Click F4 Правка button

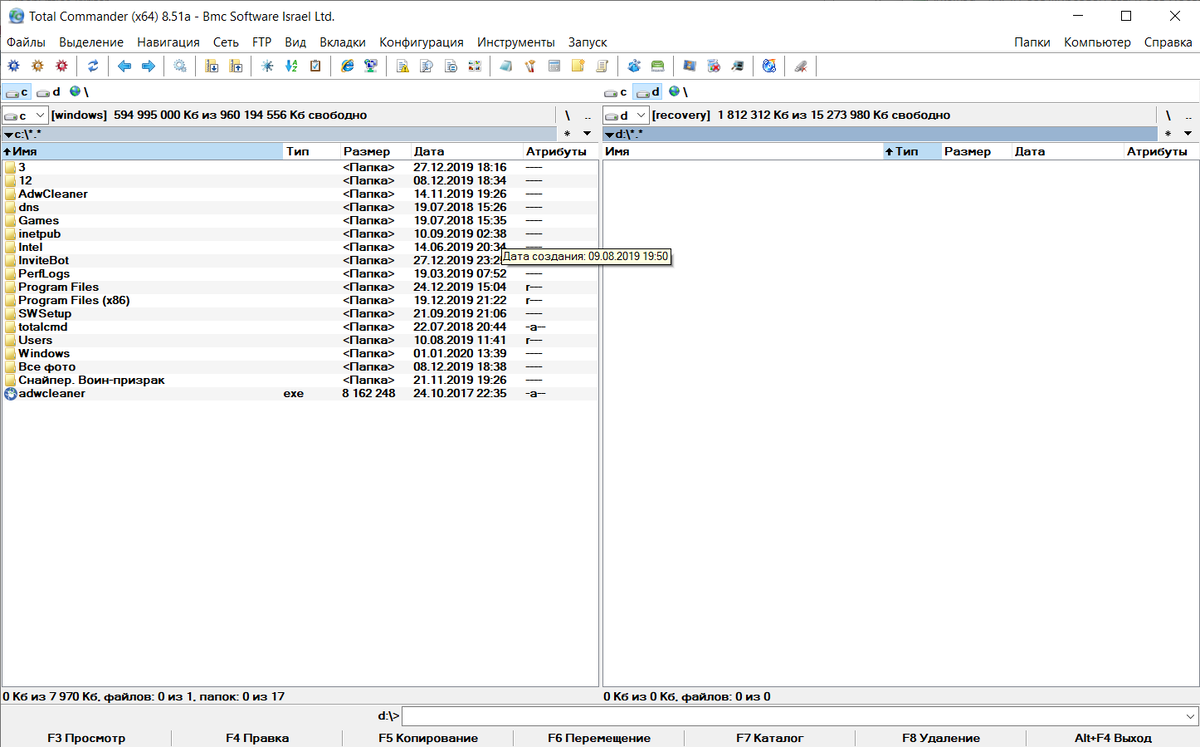tap(257, 738)
